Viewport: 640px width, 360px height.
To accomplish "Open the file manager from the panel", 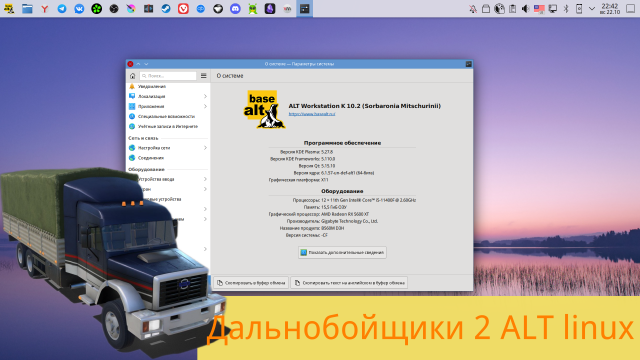I will (x=27, y=9).
